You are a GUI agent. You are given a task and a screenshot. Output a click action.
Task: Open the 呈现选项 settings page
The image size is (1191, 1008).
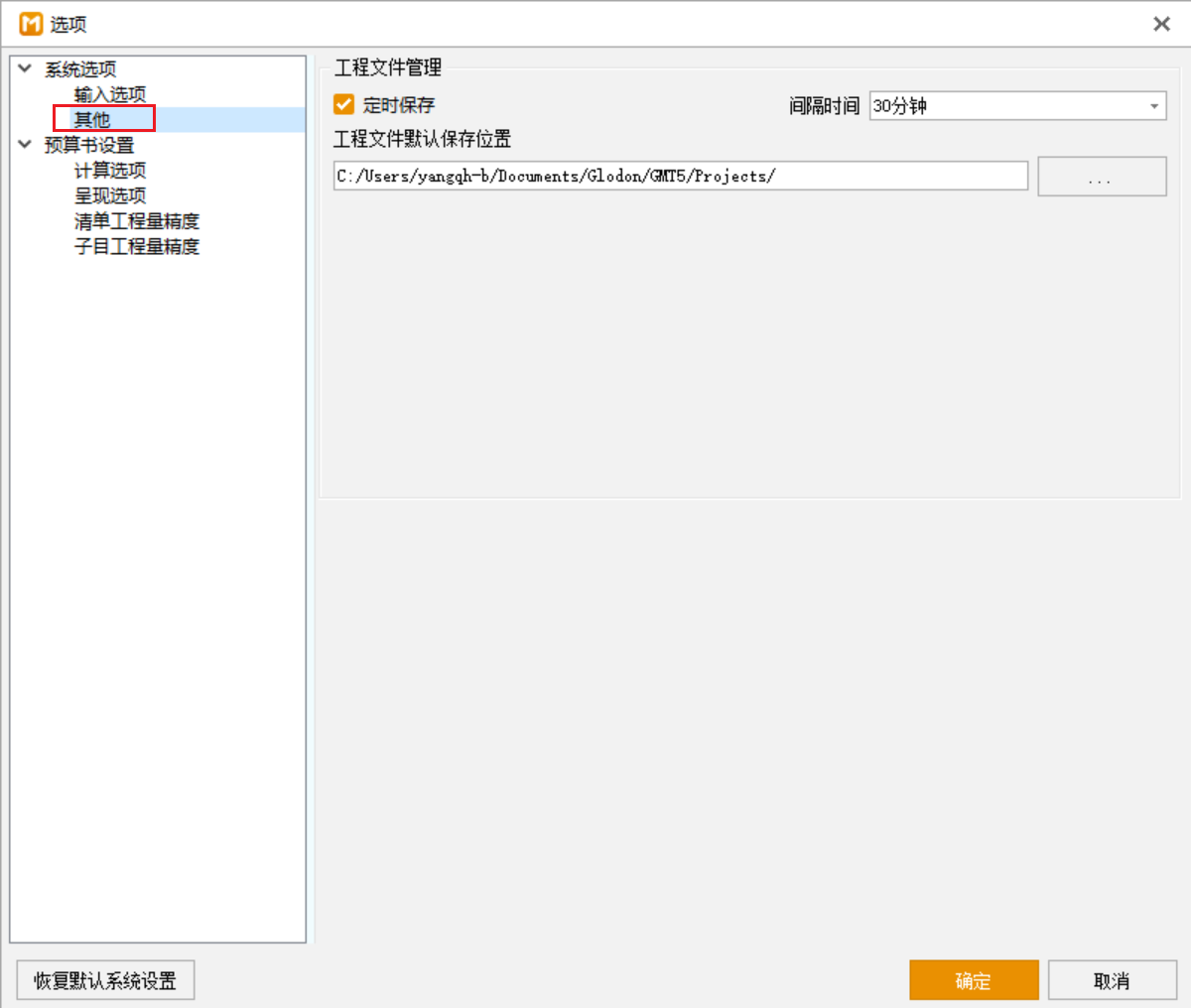point(110,195)
